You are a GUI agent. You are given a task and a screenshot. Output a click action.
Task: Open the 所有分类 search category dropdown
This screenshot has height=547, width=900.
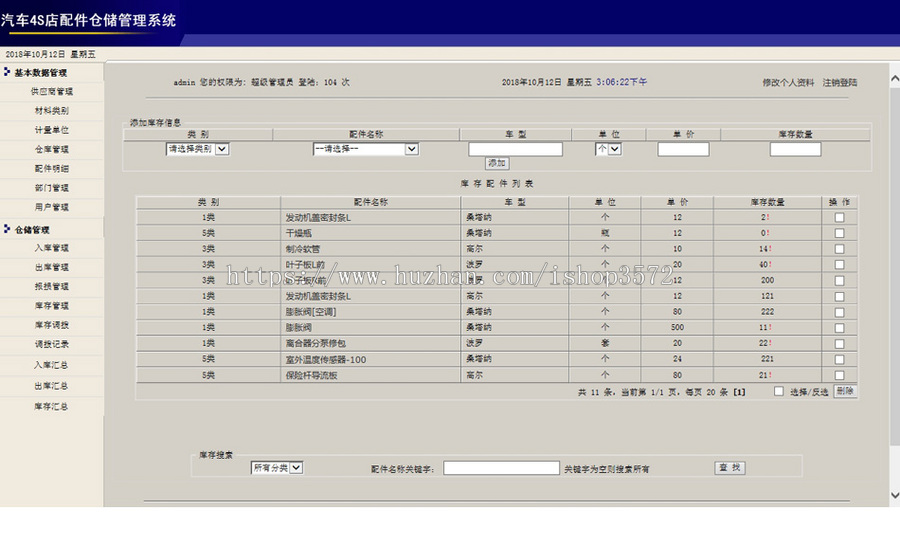tap(277, 468)
